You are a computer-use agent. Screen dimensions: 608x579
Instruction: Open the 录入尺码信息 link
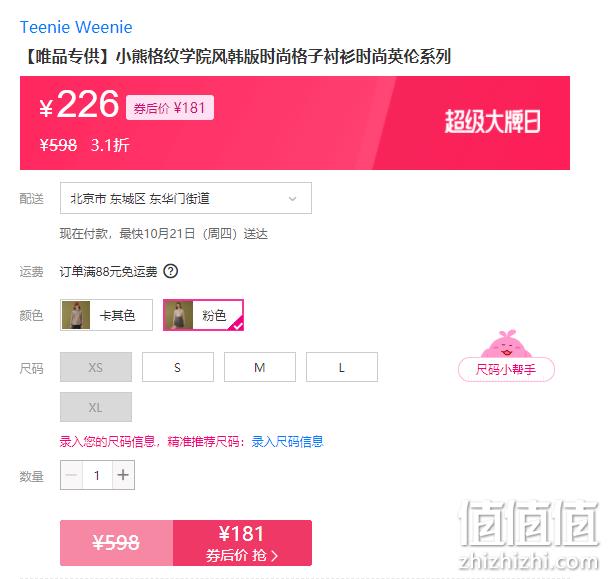click(287, 441)
